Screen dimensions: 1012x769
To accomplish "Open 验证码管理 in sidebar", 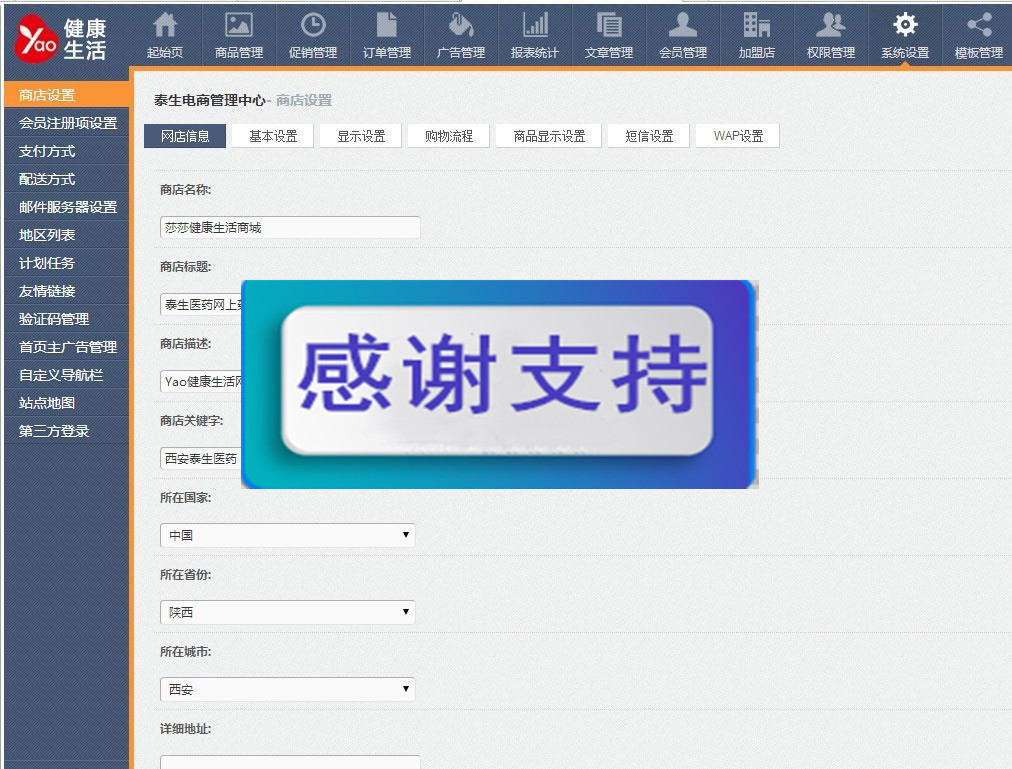I will (x=66, y=319).
